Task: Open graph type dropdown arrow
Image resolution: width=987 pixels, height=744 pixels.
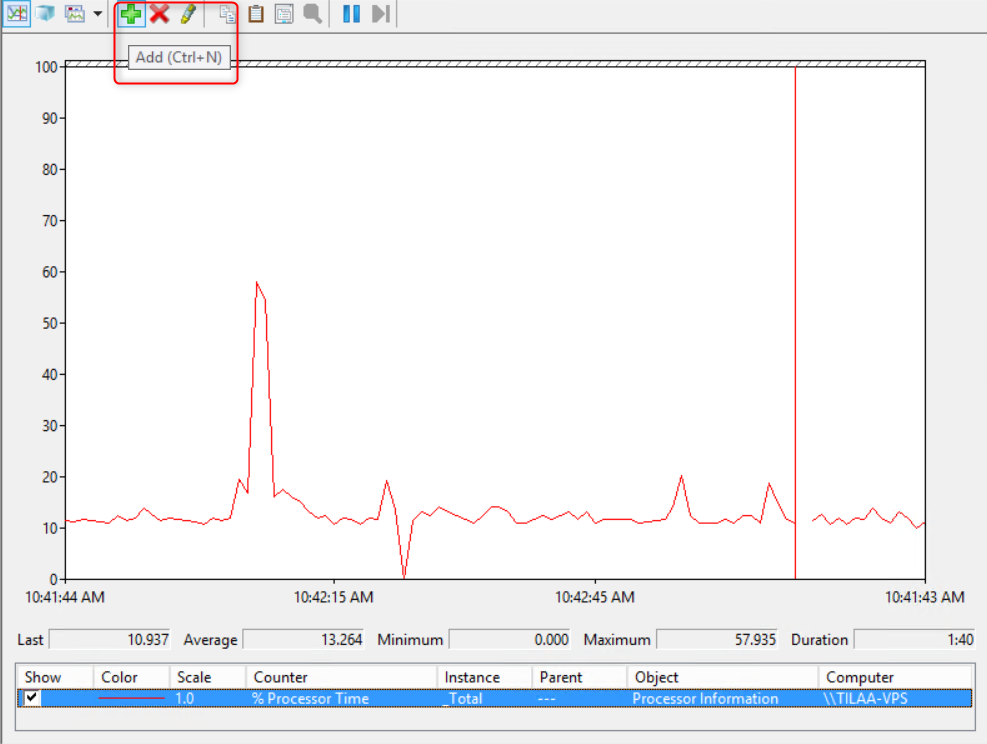Action: [x=98, y=14]
